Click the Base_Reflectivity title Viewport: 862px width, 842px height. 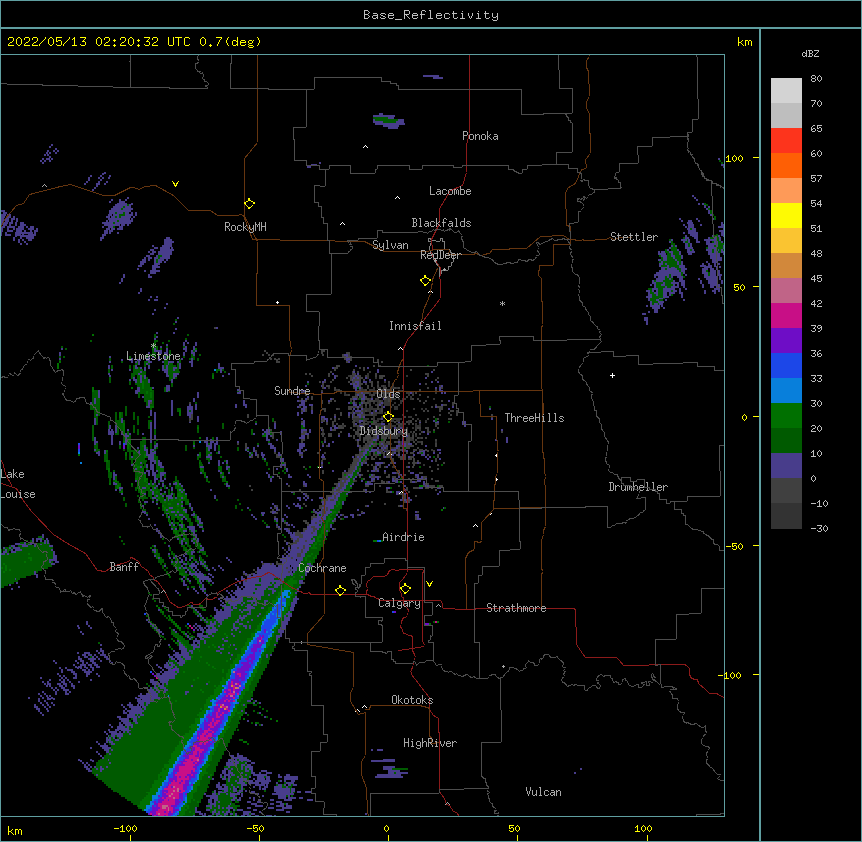(x=431, y=15)
